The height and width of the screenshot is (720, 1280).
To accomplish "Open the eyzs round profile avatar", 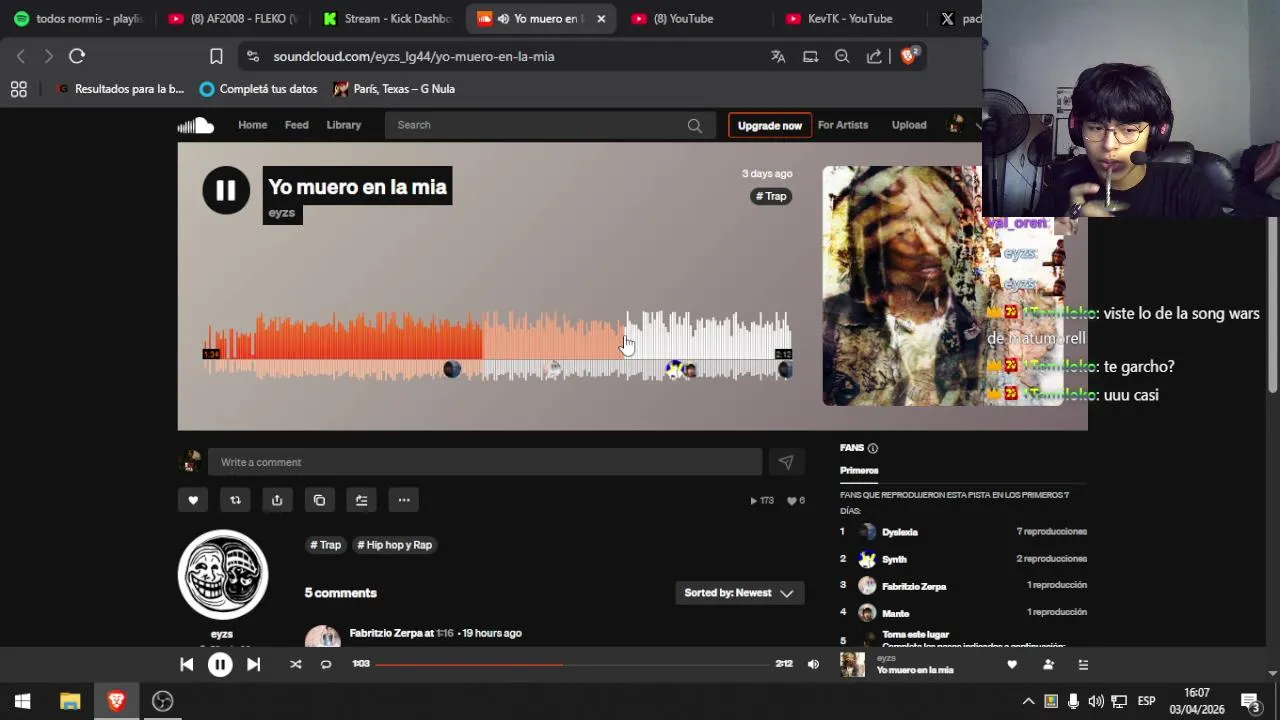I will click(223, 575).
